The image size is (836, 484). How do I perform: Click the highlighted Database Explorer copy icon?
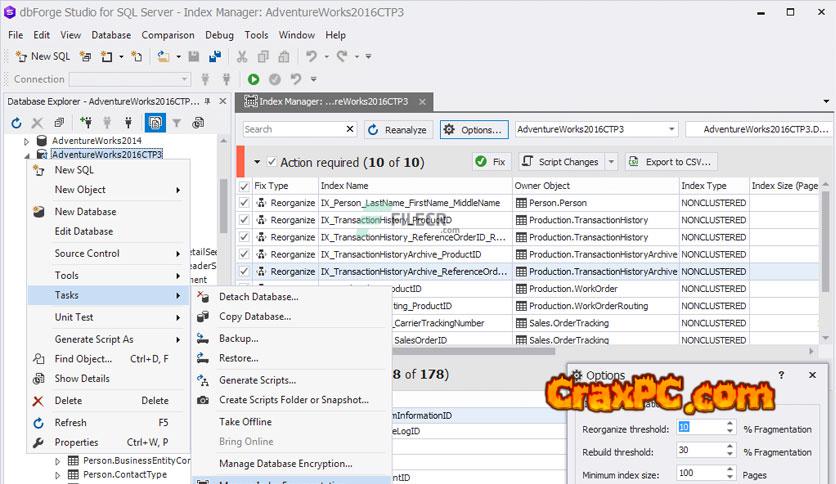coord(154,123)
